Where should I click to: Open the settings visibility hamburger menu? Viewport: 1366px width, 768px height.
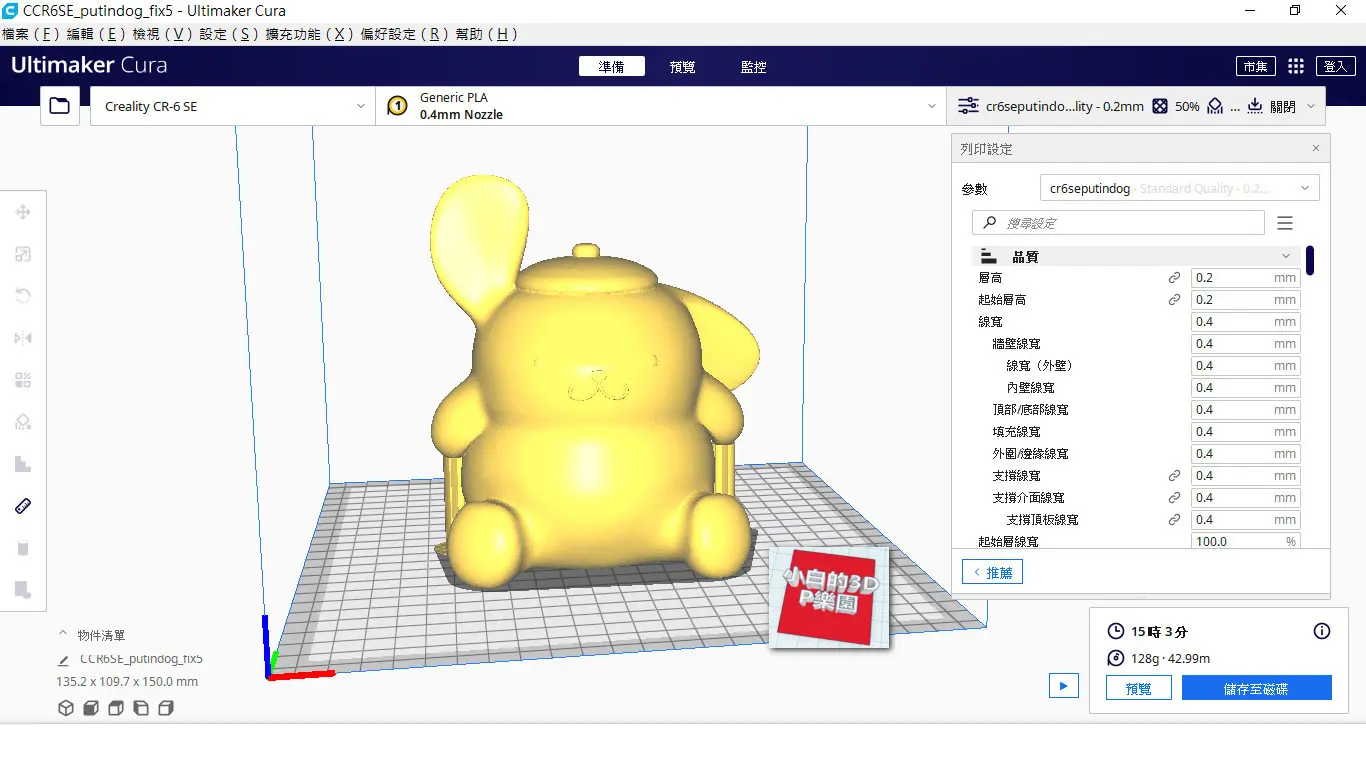tap(1285, 223)
